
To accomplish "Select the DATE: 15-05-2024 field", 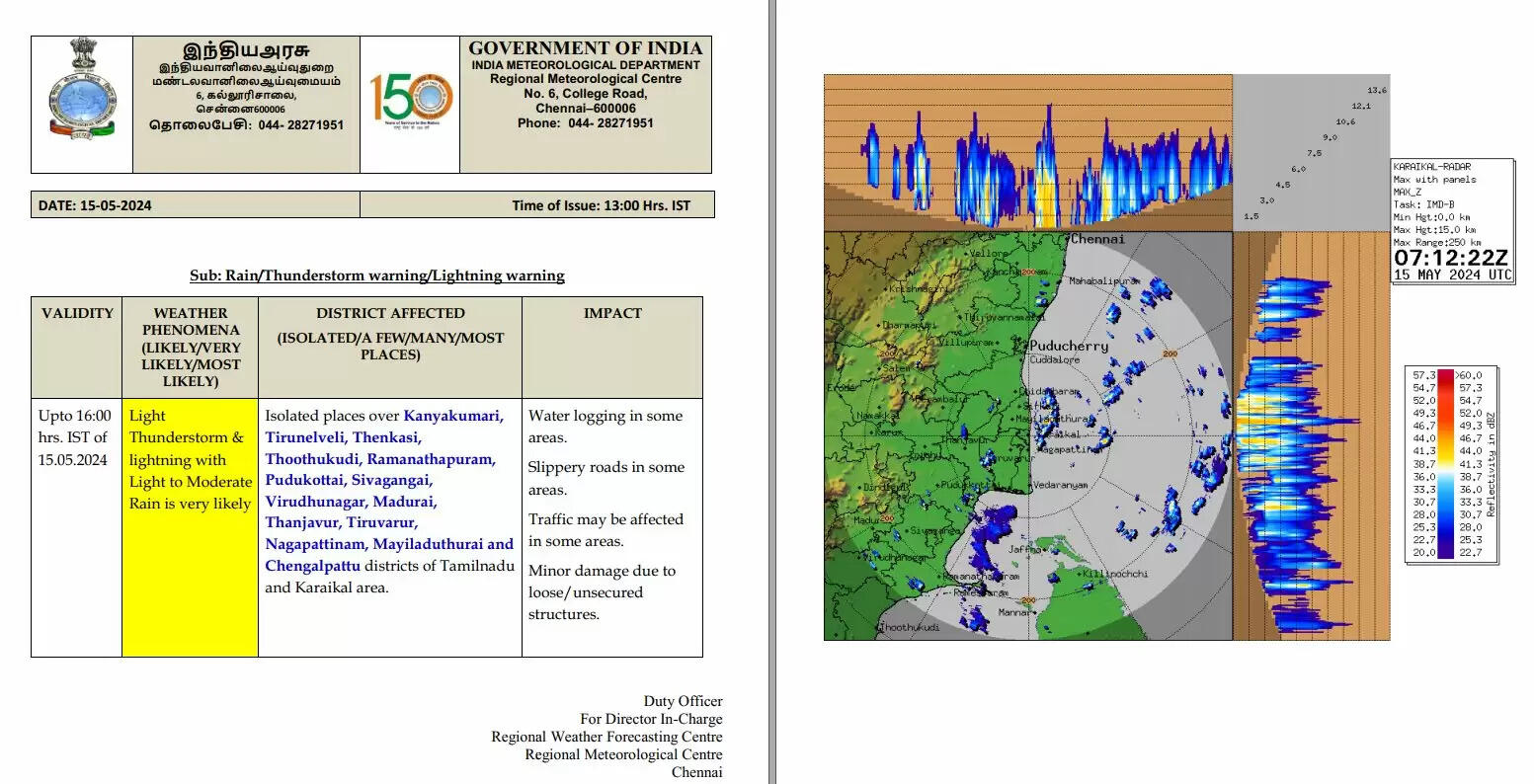I will coord(96,205).
